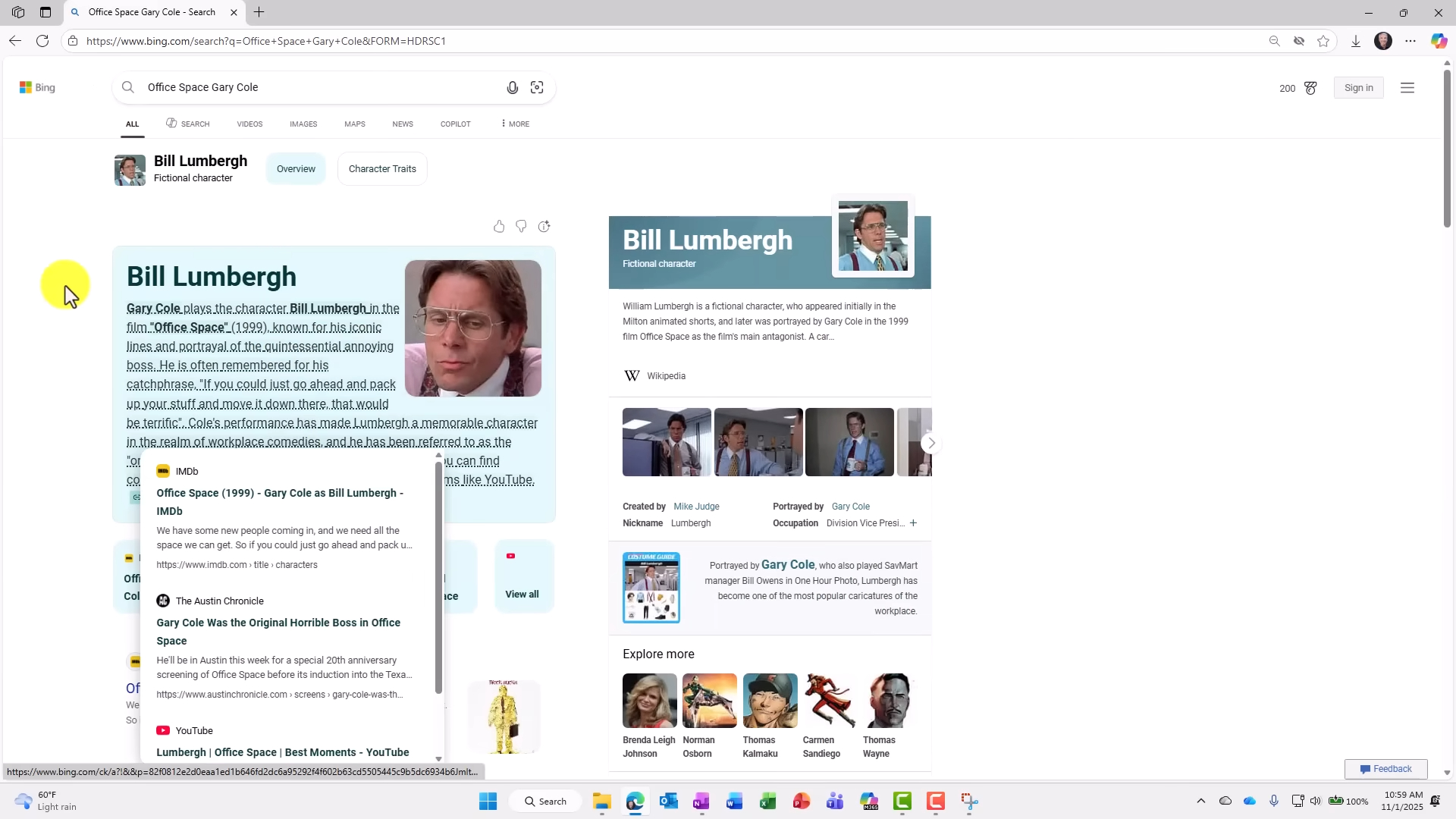Open the Copilot sidebar icon
The image size is (1456, 819).
click(x=1439, y=41)
